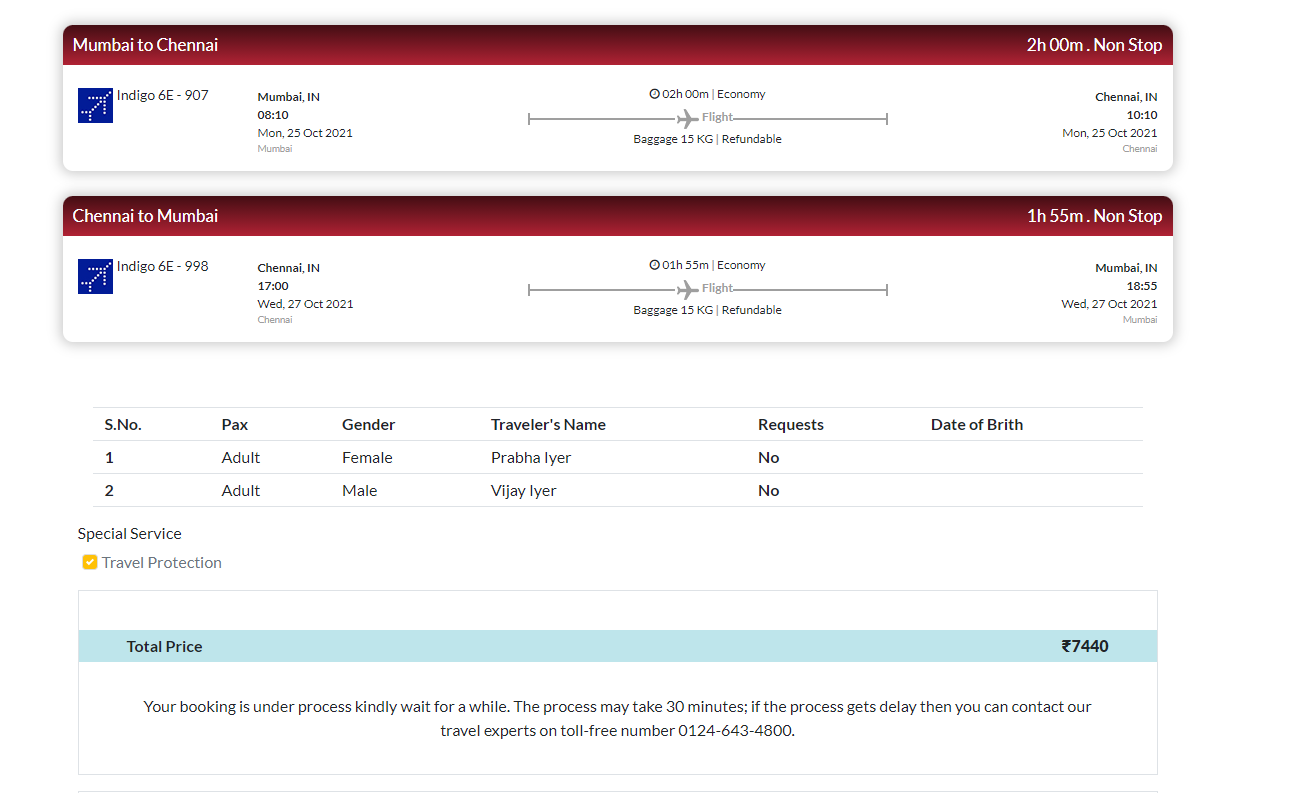Select the Mumbai to Chennai header bar
1300x793 pixels.
pos(617,45)
